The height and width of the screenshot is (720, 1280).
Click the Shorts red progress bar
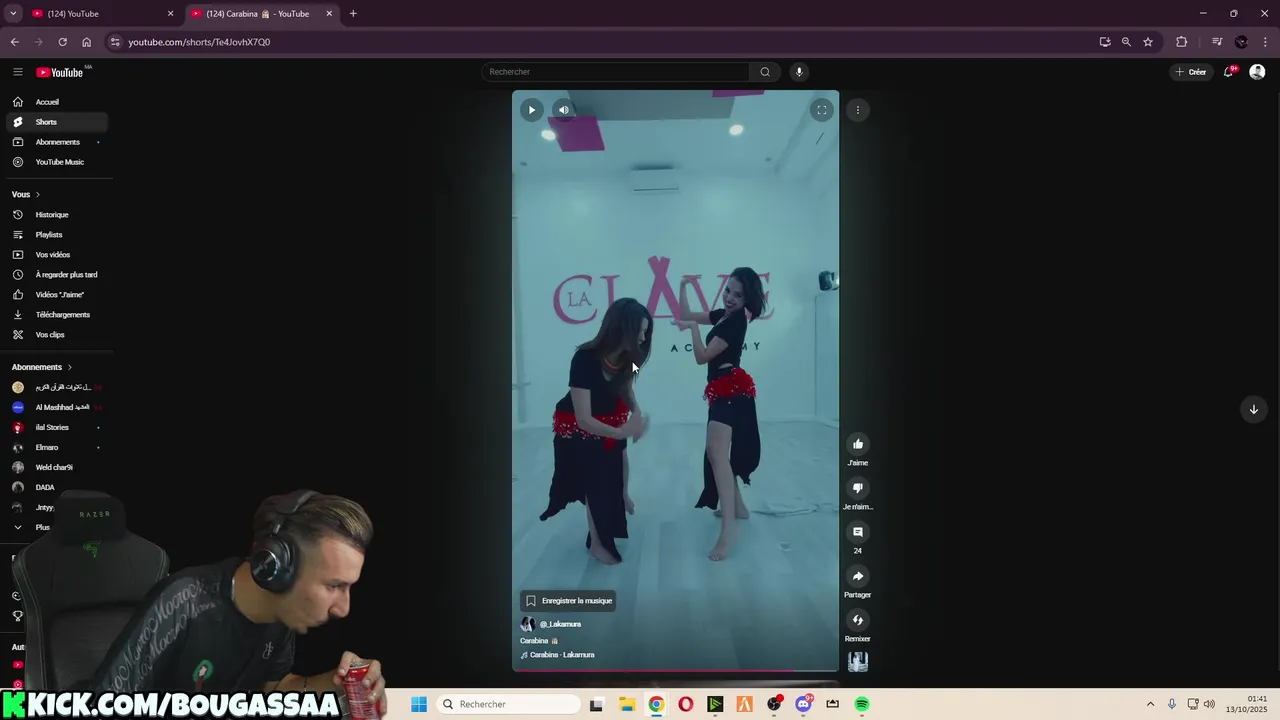(675, 670)
